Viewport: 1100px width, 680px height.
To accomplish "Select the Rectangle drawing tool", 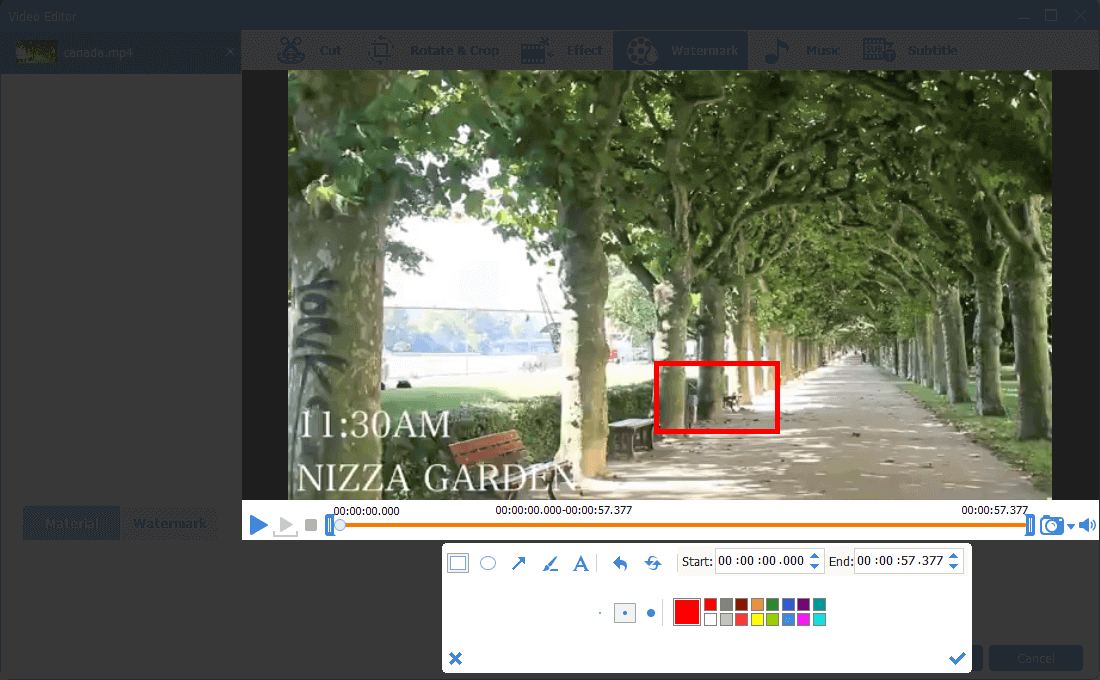I will 458,563.
